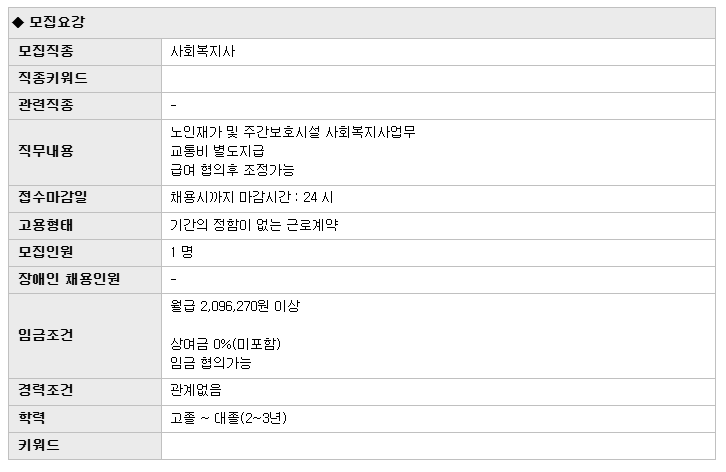726x472 pixels.
Task: Select the 모집직종 row label
Action: coord(85,52)
